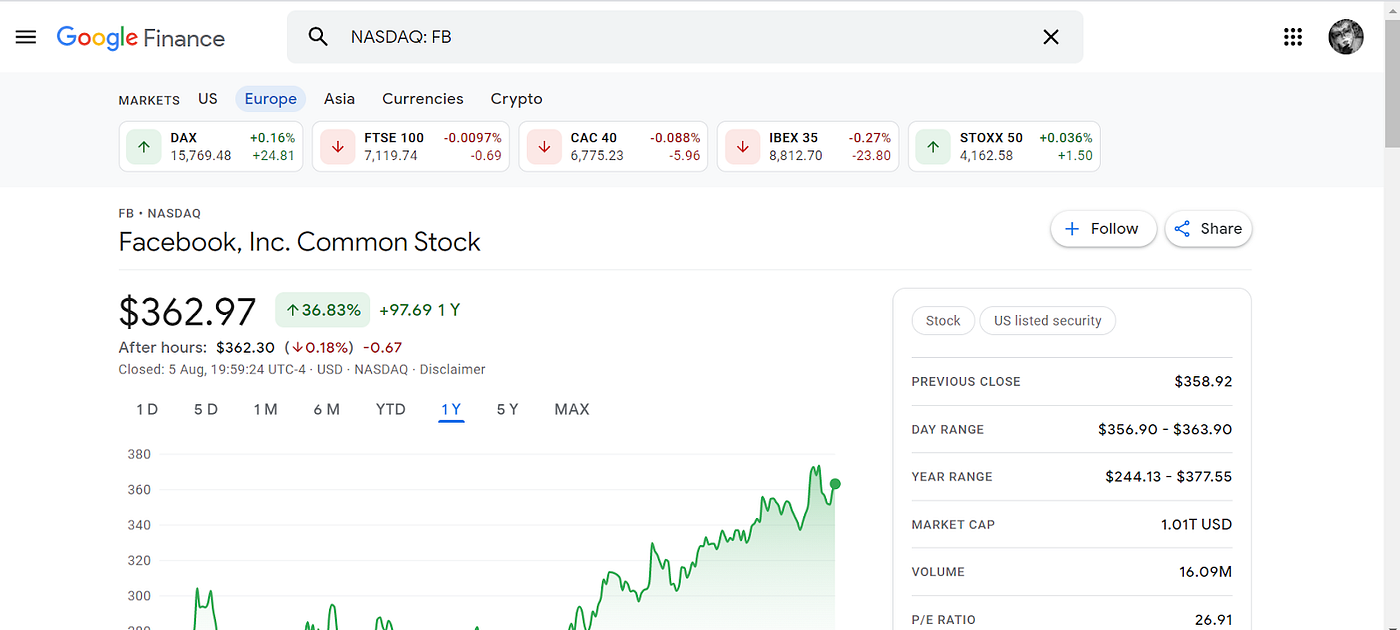1400x630 pixels.
Task: Click the CAC 40 index card
Action: point(613,146)
